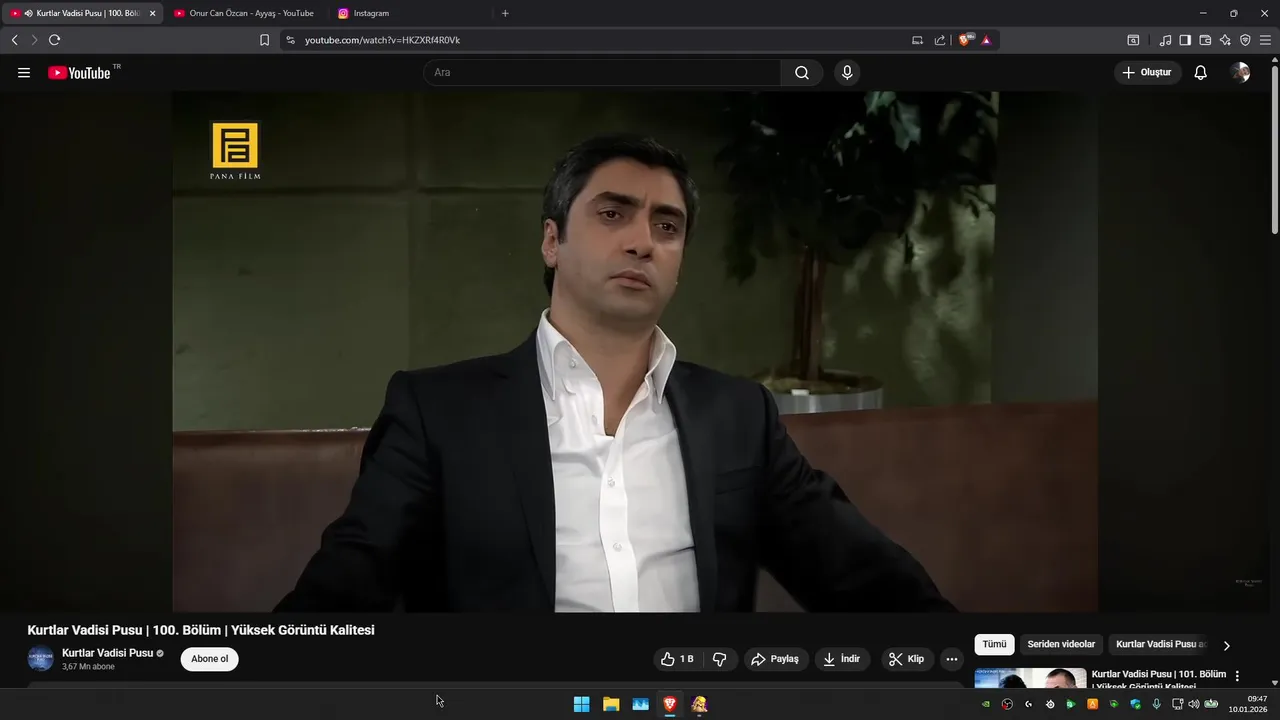Open a new browser tab
Viewport: 1280px width, 720px height.
[x=505, y=13]
